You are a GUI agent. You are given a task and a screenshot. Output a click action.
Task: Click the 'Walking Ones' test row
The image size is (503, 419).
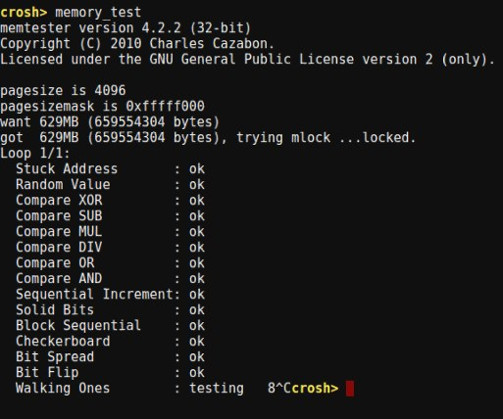(130, 388)
